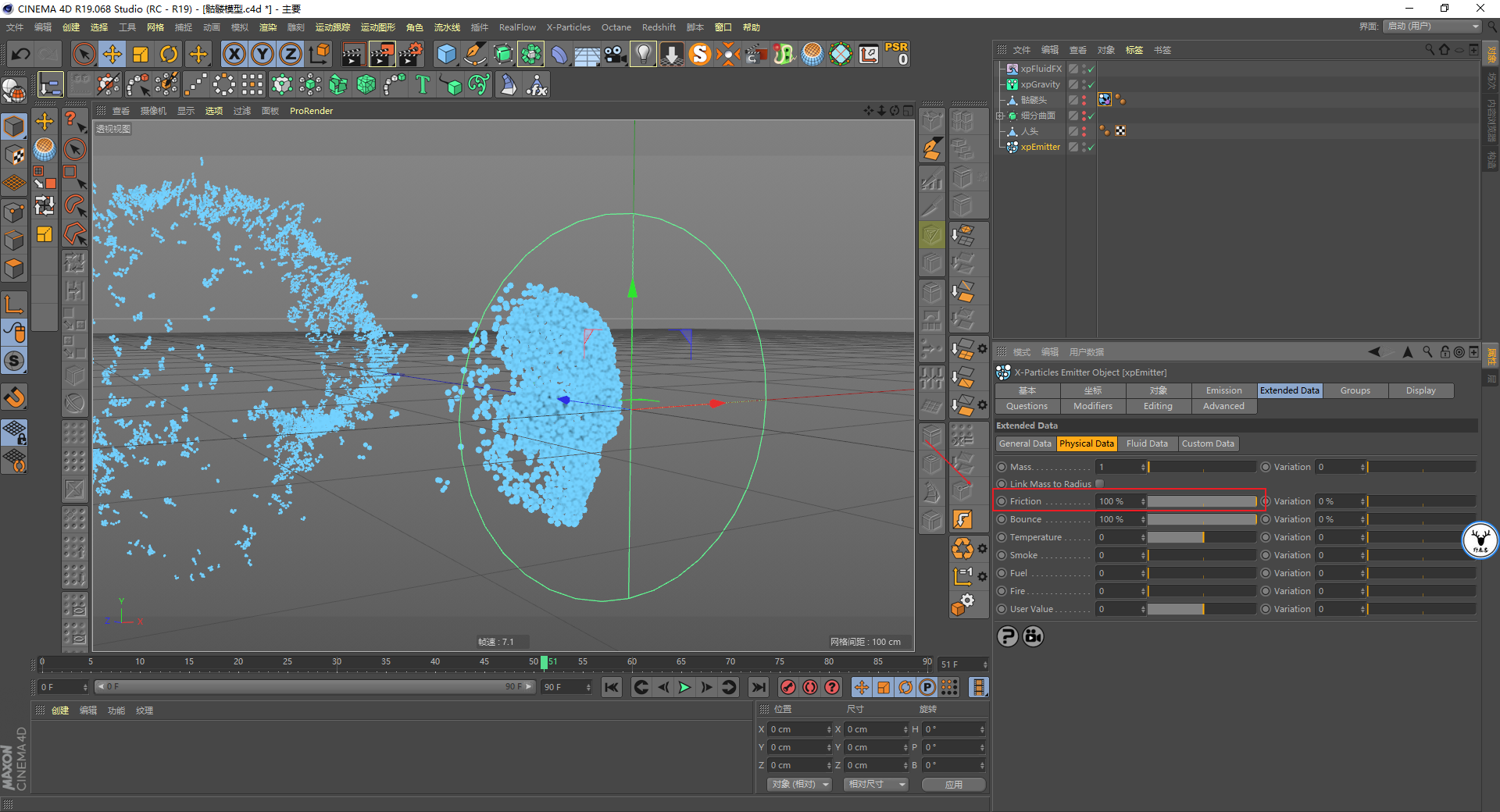Screen dimensions: 1500x812
Task: Open the General Data tab
Action: pos(1025,443)
